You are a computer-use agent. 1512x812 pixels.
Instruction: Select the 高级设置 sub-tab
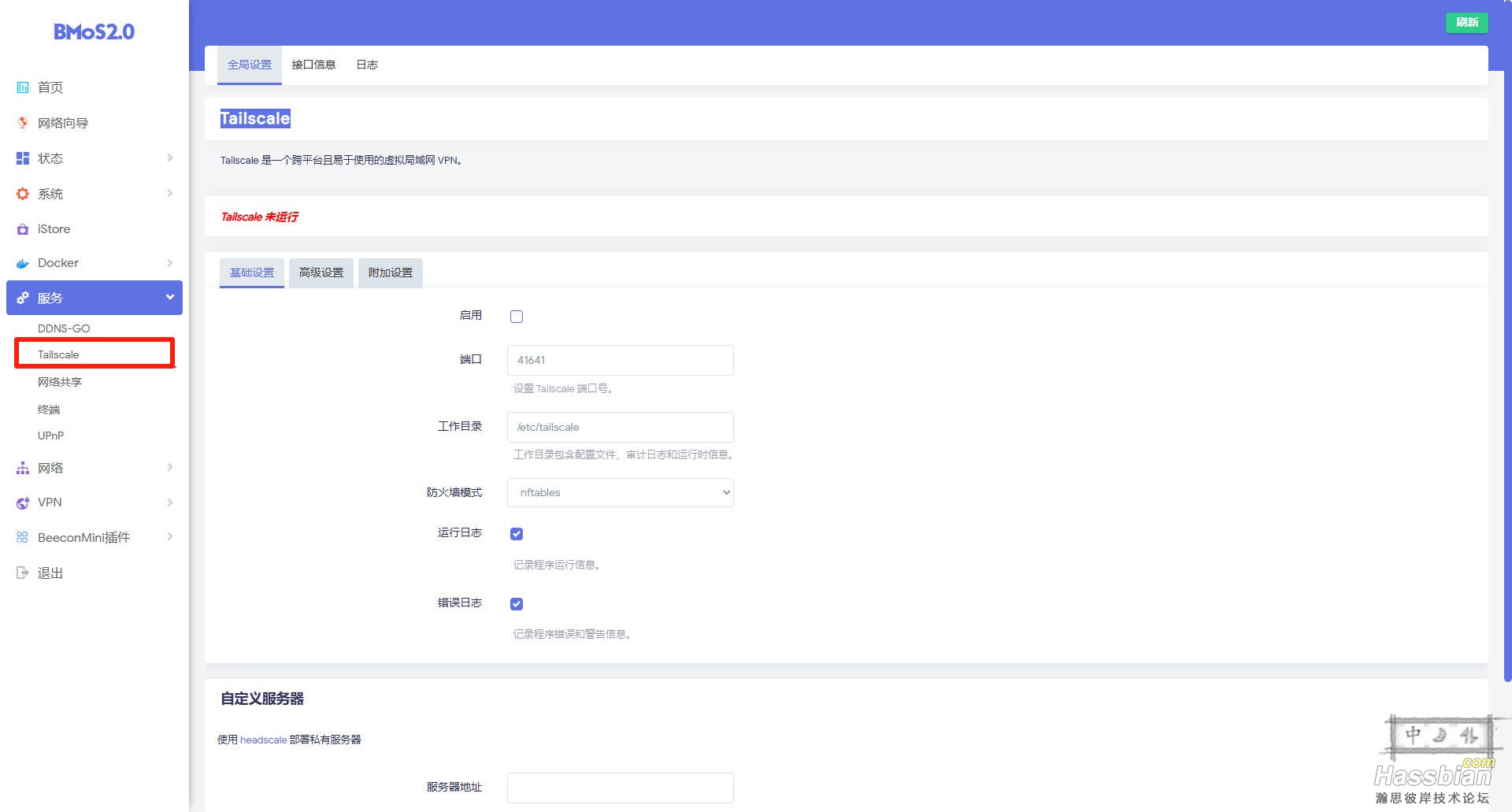click(x=321, y=273)
